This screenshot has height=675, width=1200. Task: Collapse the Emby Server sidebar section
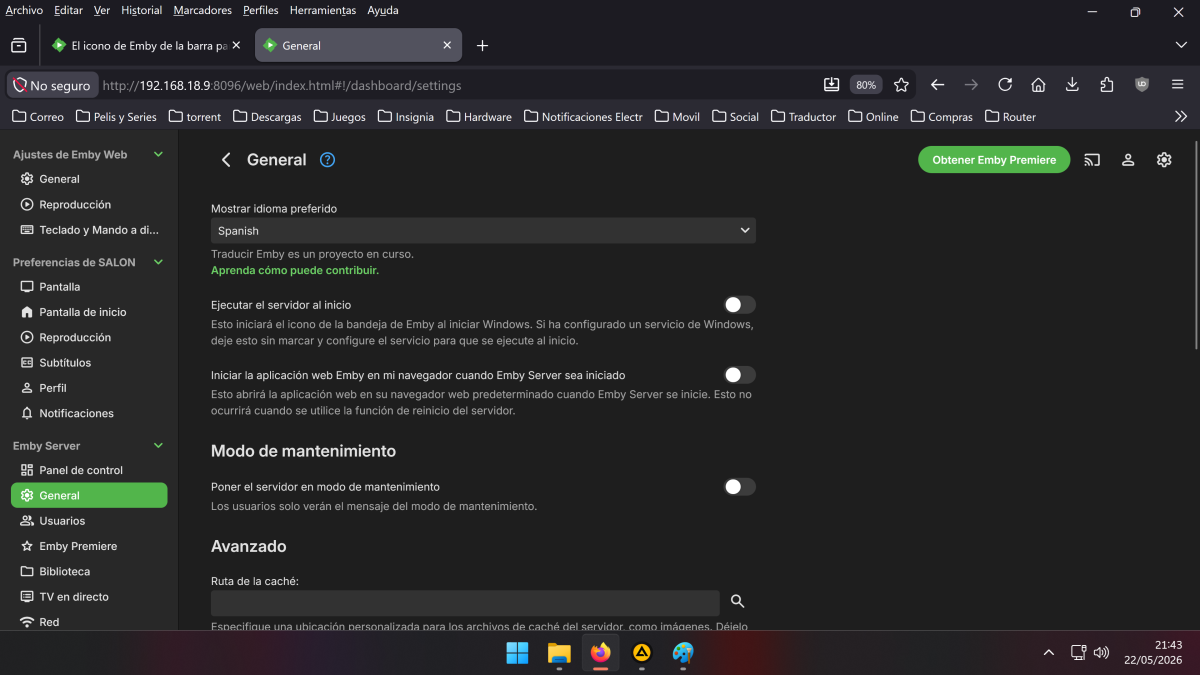(x=158, y=446)
